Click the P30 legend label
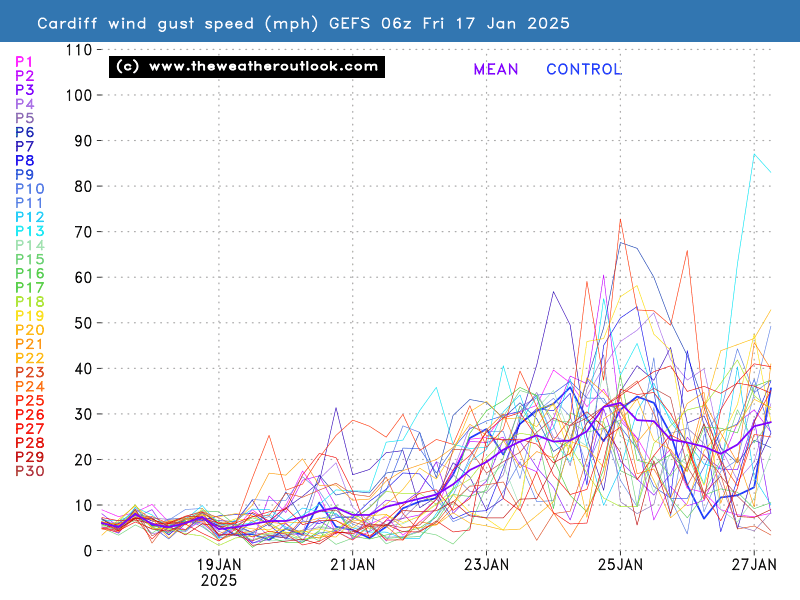This screenshot has width=800, height=600. (x=30, y=471)
